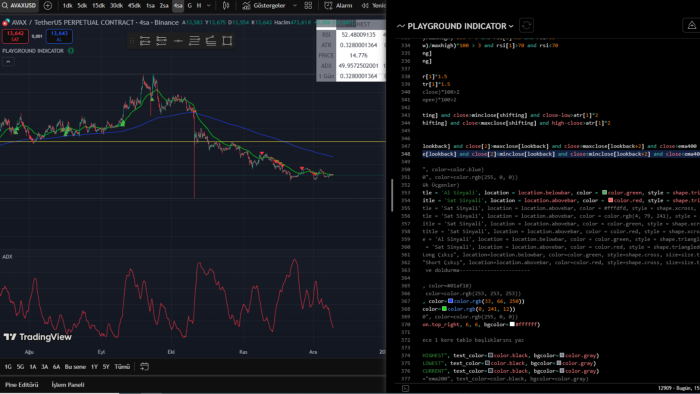This screenshot has width=700, height=394.
Task: Set the date range to 1Y
Action: click(x=94, y=367)
